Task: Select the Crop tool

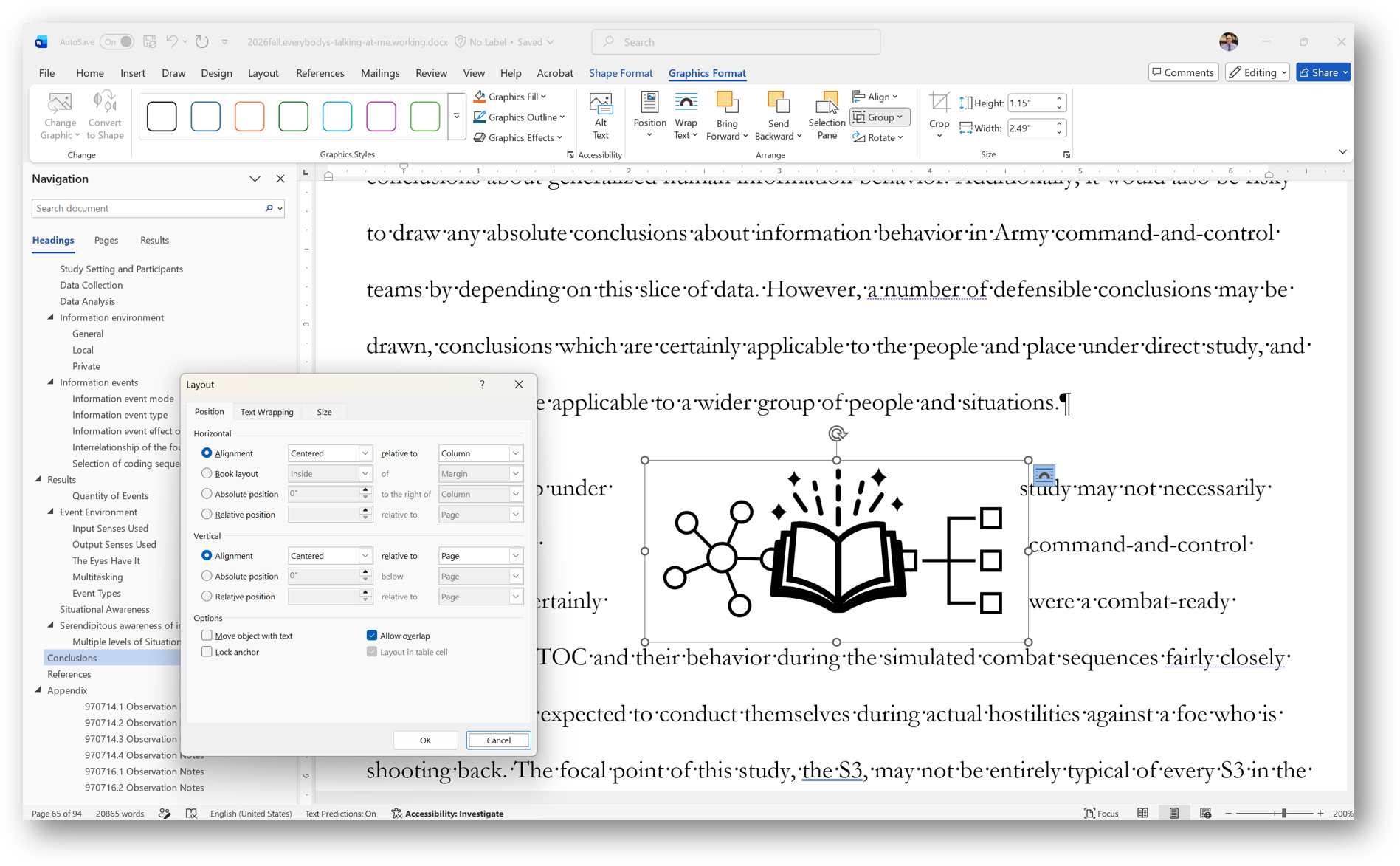Action: point(939,116)
